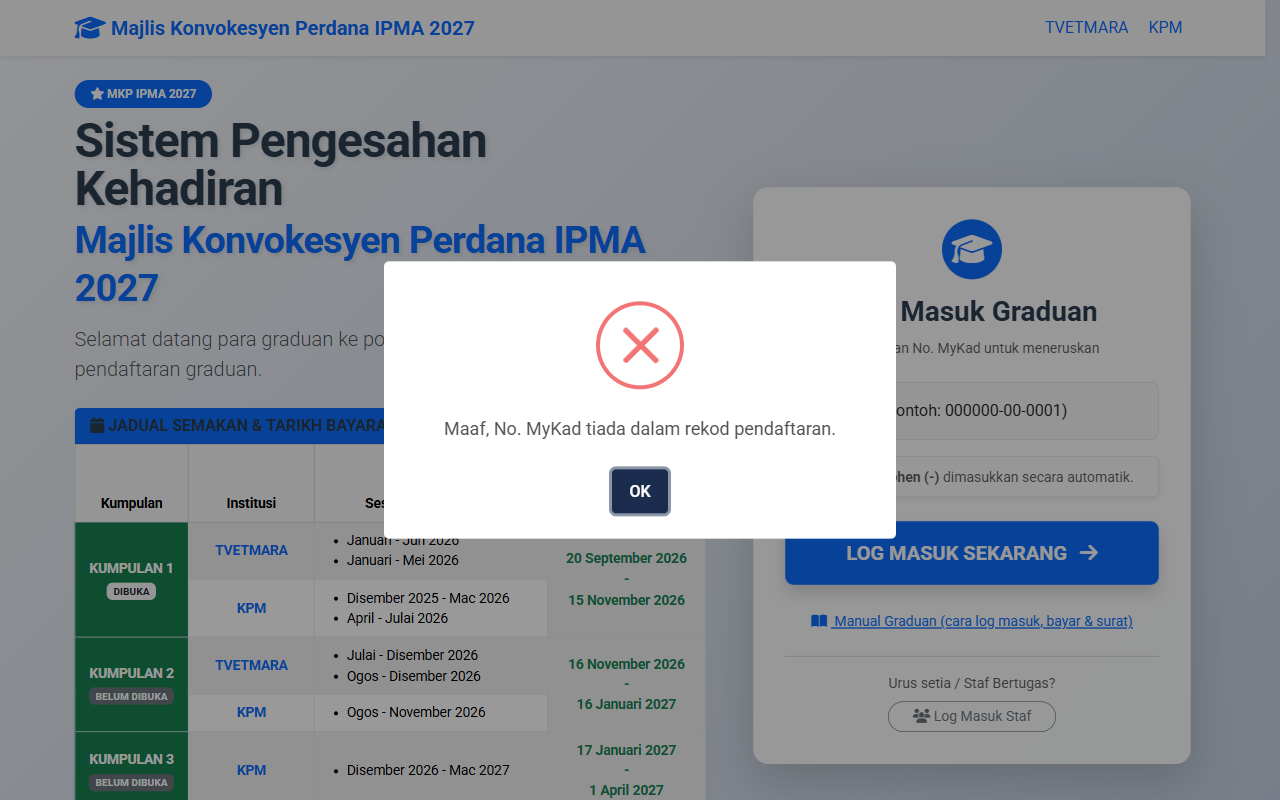Click the 'Julai - Disember 2026' session entry
The image size is (1280, 800).
[412, 655]
